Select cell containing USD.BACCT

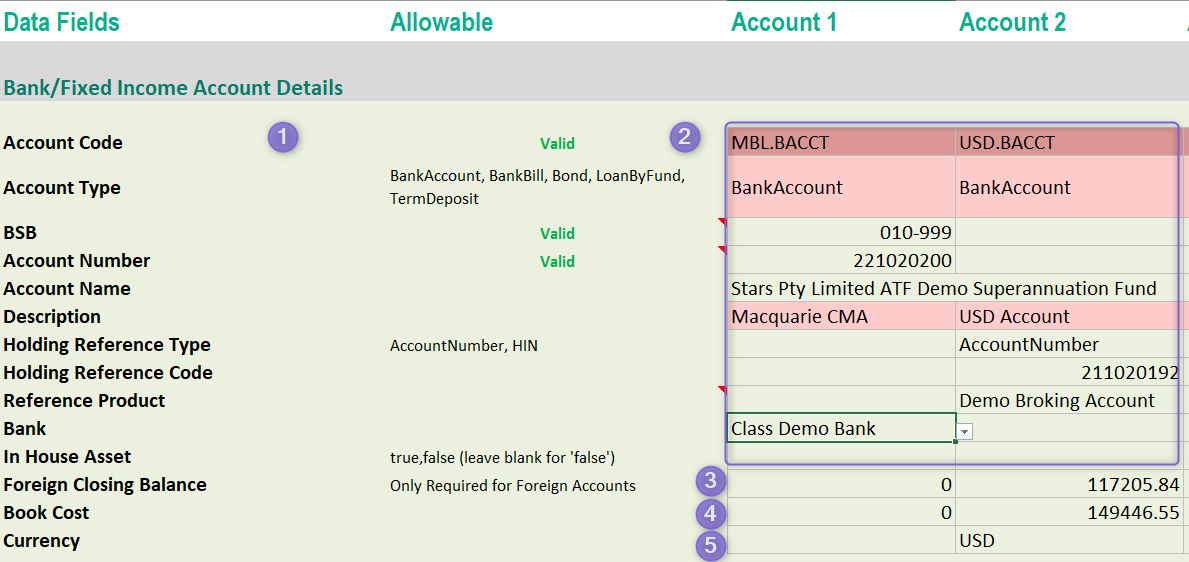(x=1068, y=142)
